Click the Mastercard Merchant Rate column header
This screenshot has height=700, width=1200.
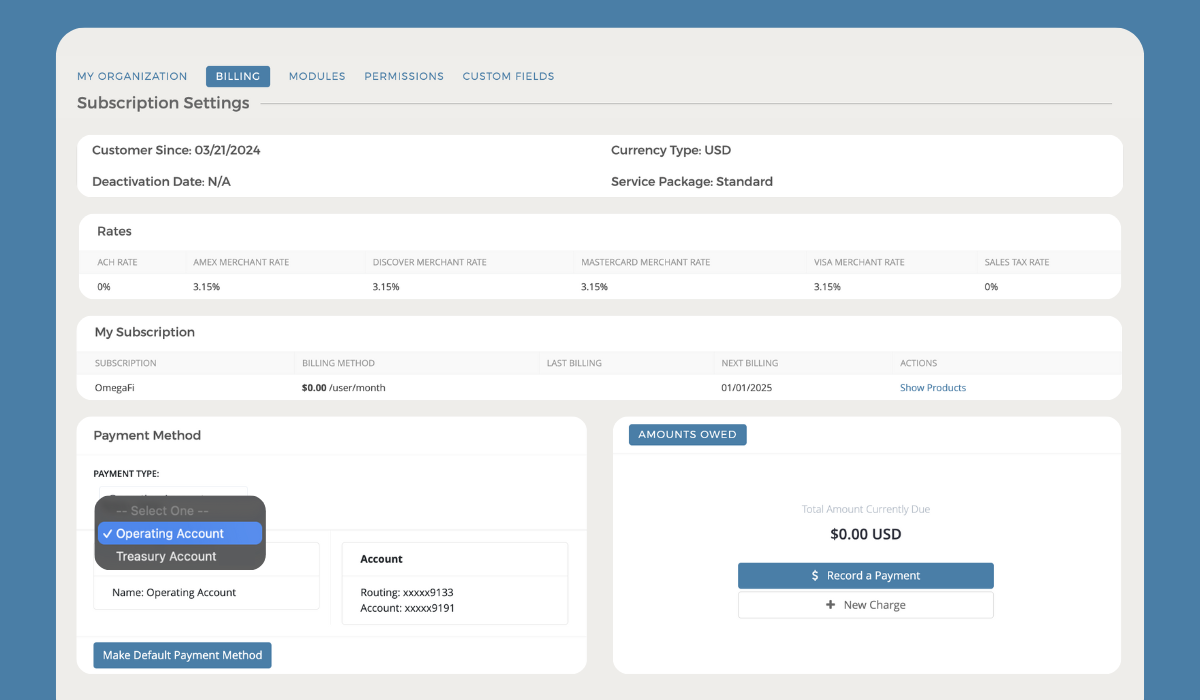click(x=645, y=262)
